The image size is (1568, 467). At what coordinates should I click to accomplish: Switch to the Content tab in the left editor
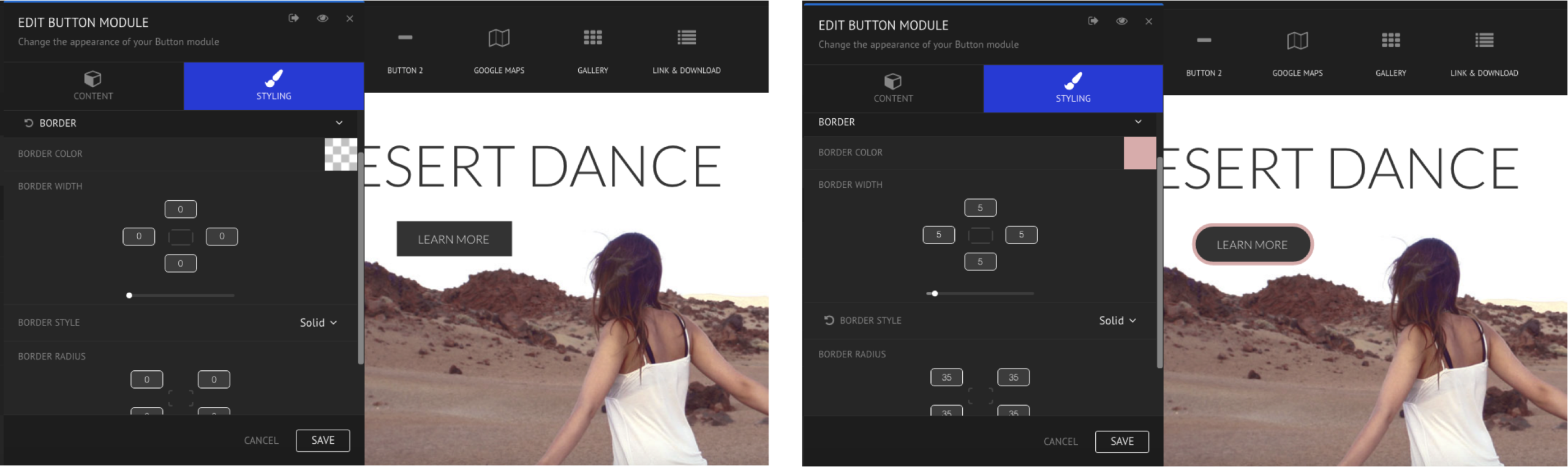[x=93, y=86]
